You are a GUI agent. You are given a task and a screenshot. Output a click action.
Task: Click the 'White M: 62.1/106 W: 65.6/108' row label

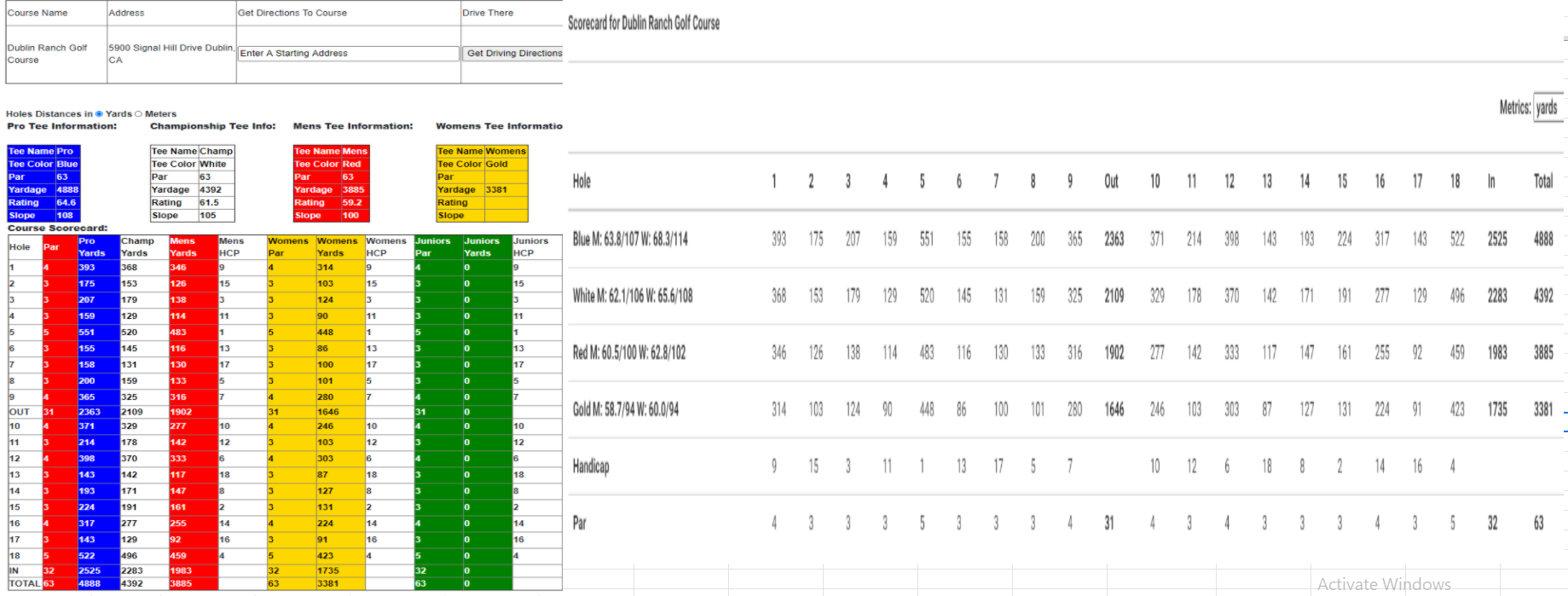pos(633,296)
